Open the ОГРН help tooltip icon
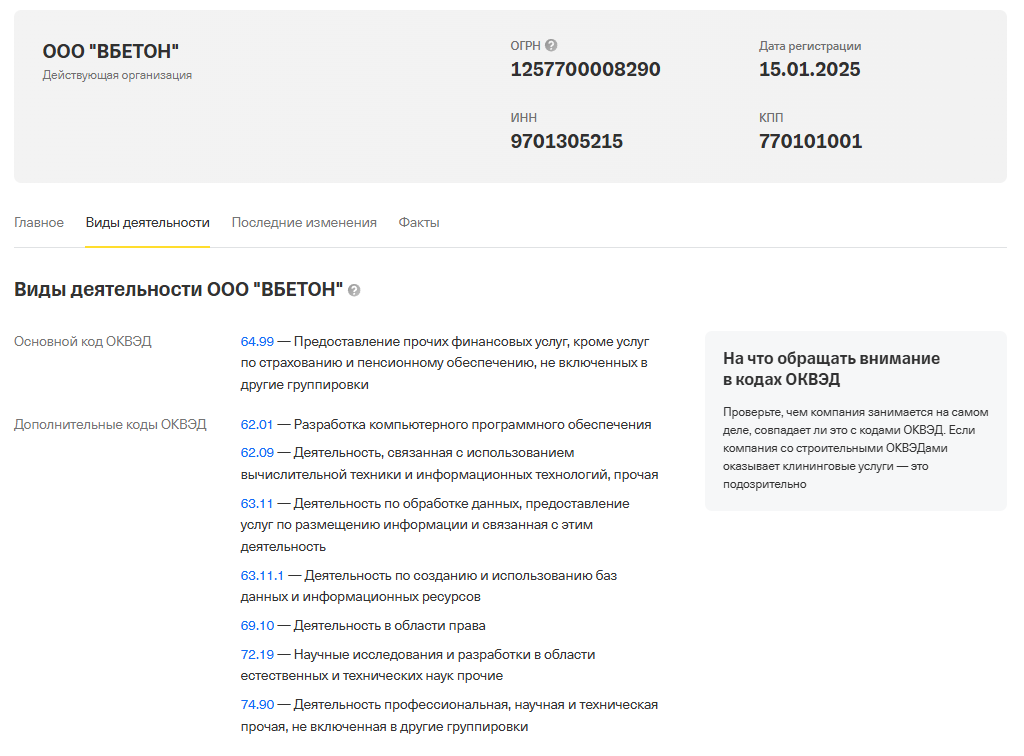 (x=550, y=44)
